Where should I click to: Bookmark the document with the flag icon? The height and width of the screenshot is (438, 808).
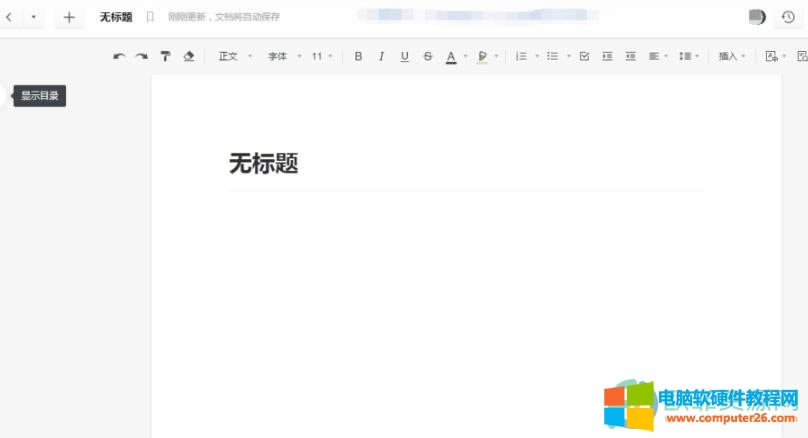[x=150, y=17]
